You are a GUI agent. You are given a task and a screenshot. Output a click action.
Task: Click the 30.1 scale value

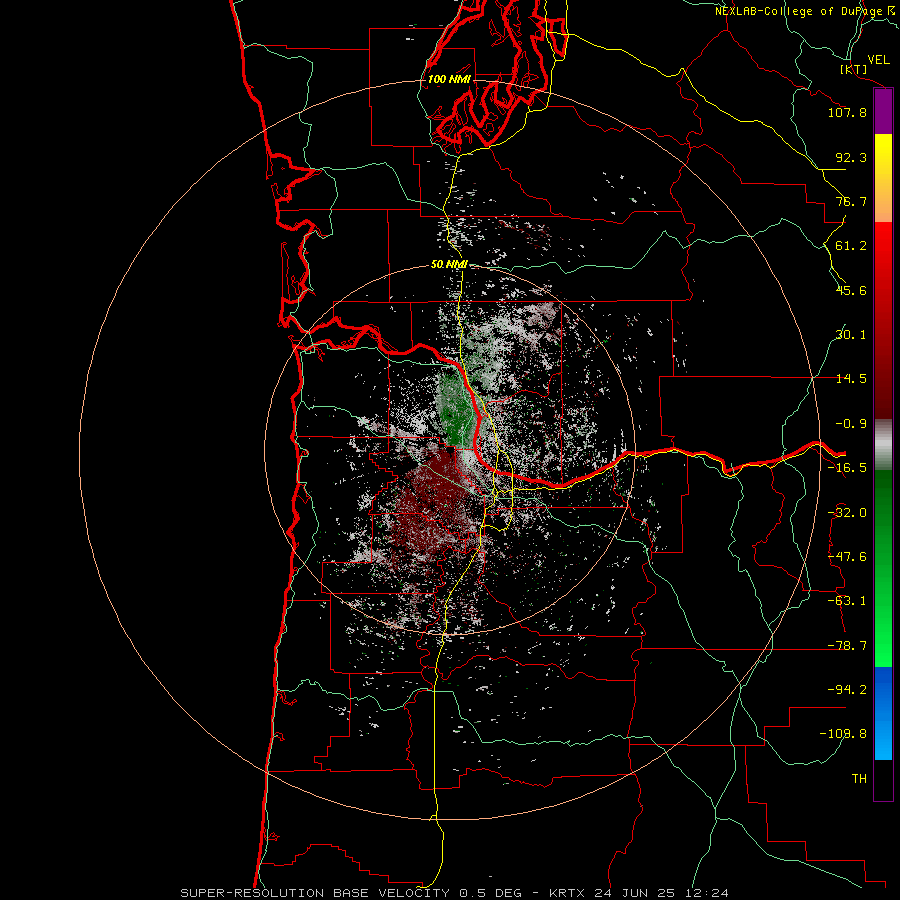pos(851,335)
